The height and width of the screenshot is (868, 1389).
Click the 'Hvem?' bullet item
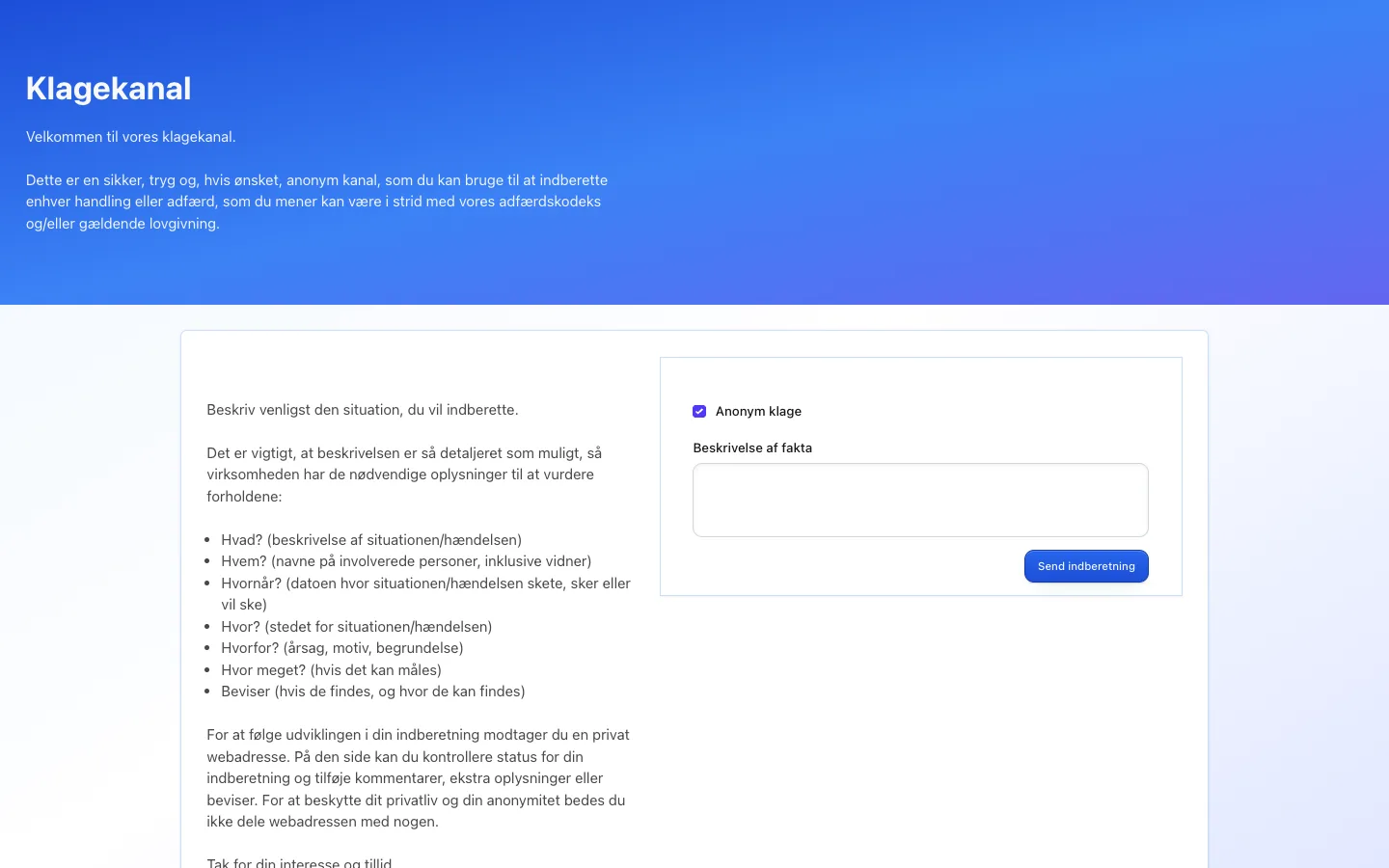coord(406,561)
